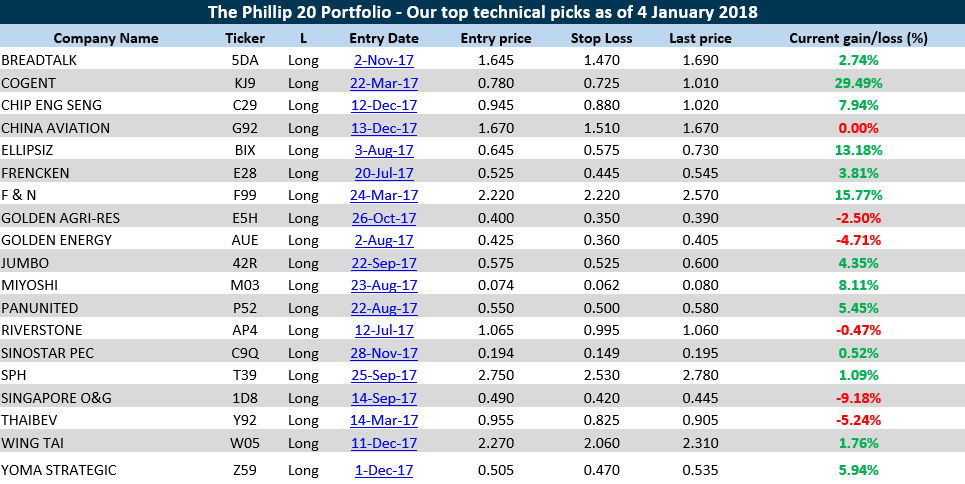Click the 14-Sep-17 Singapore O&G link
965x484 pixels.
(384, 398)
